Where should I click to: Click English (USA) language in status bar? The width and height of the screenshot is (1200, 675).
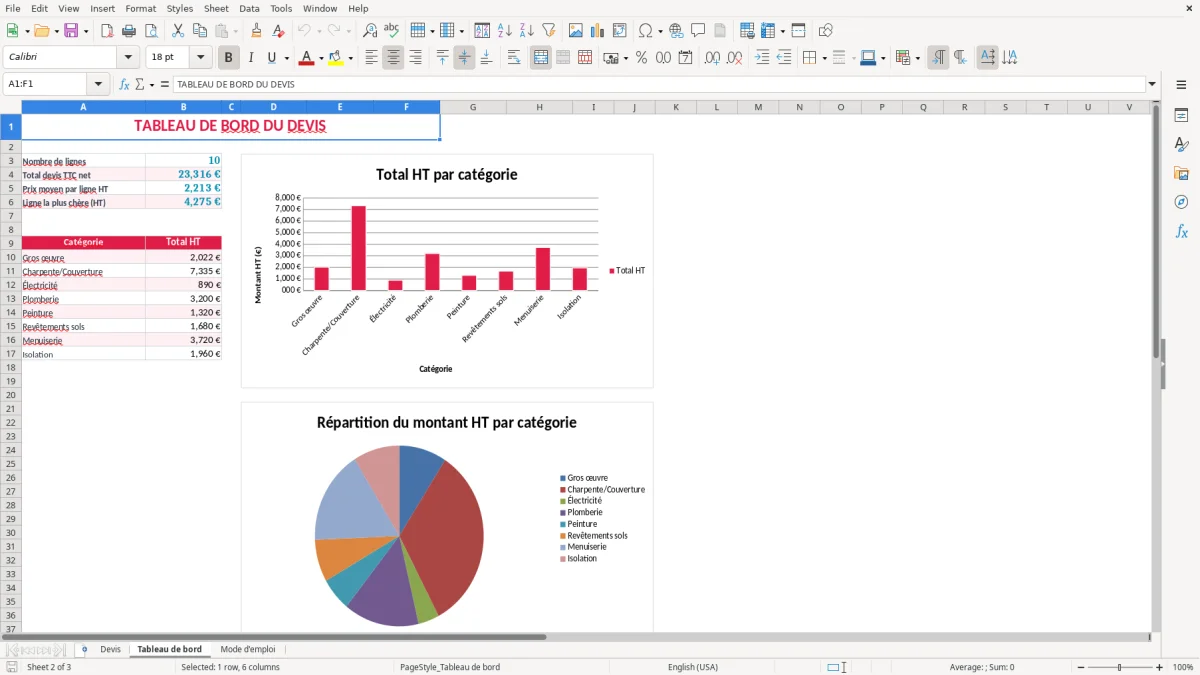point(693,667)
